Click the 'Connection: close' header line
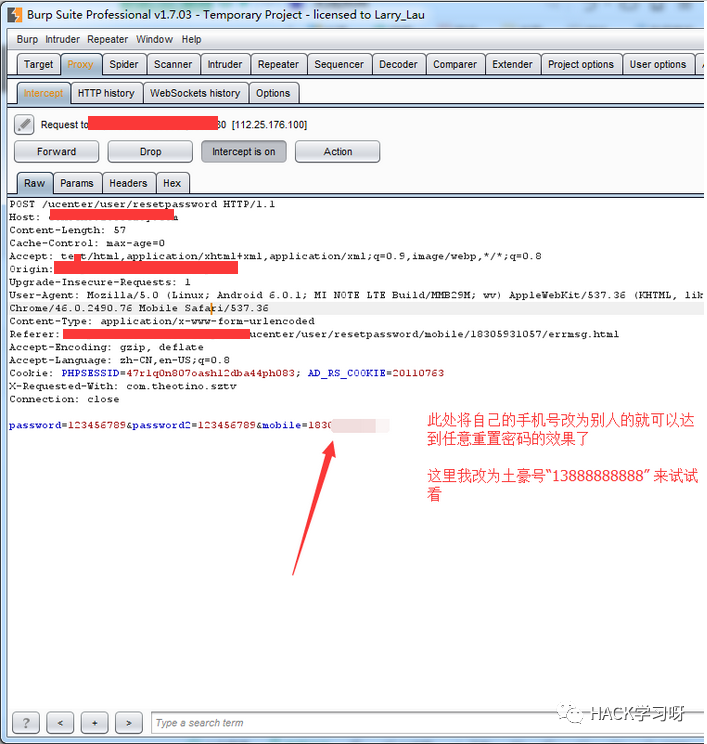 click(x=64, y=399)
